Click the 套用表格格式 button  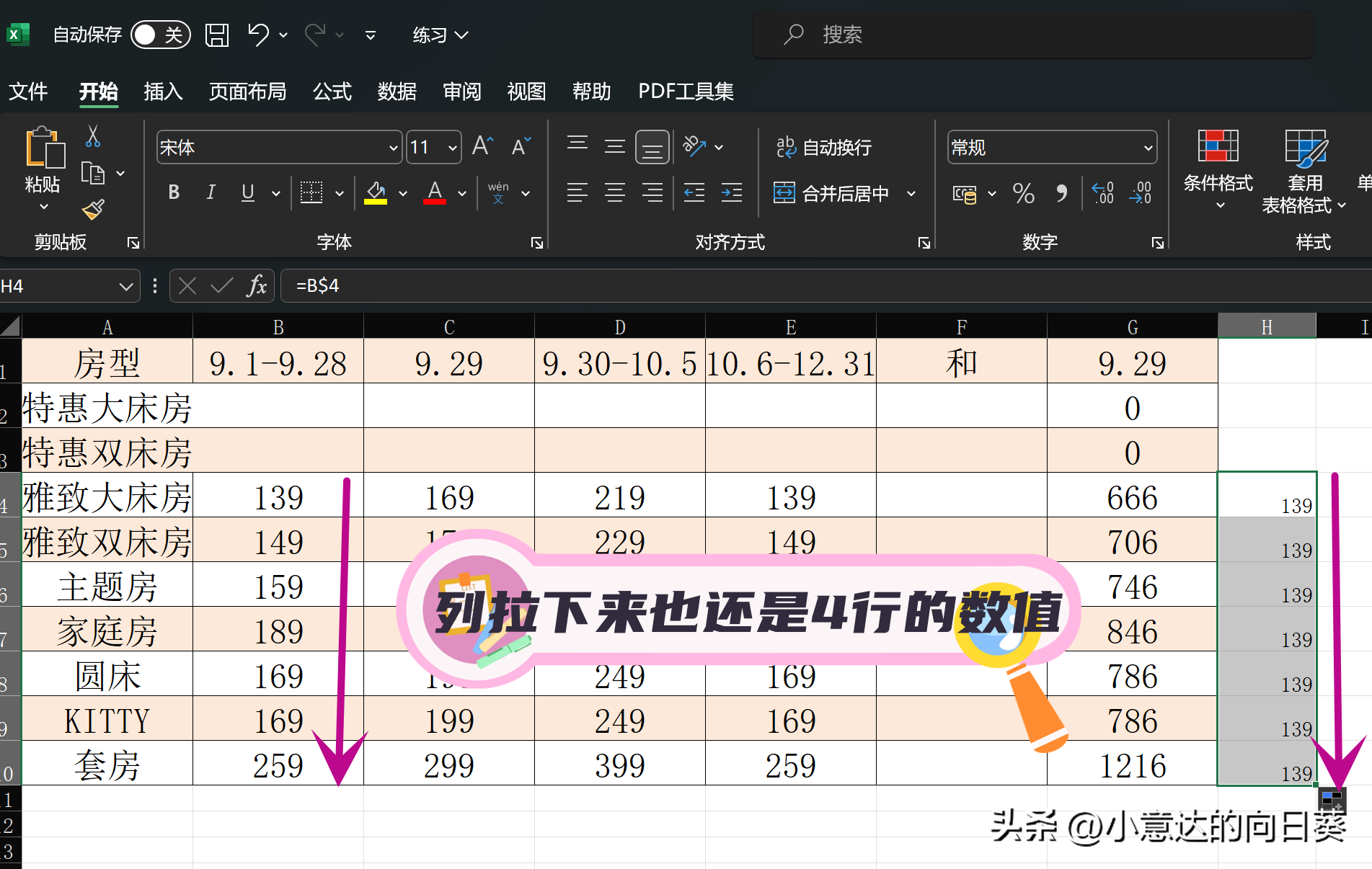(1304, 172)
